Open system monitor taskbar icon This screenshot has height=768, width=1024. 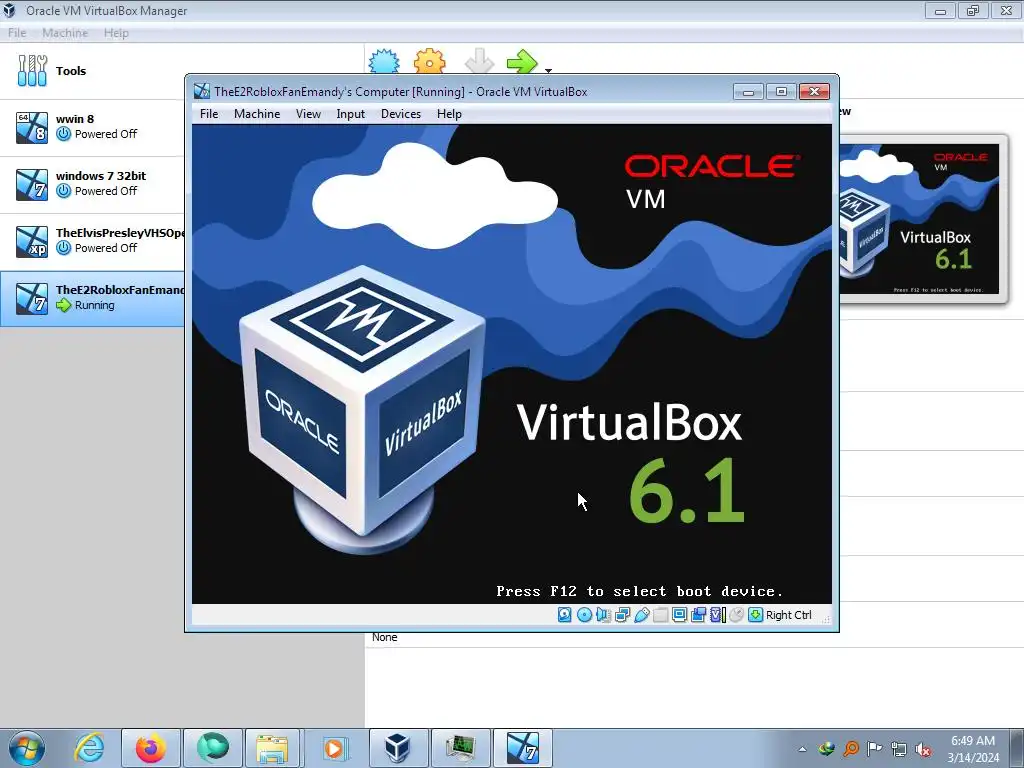[460, 748]
